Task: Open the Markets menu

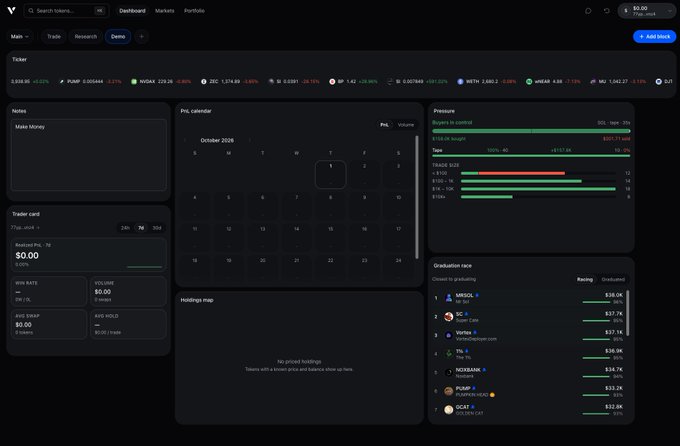Action: click(x=164, y=11)
